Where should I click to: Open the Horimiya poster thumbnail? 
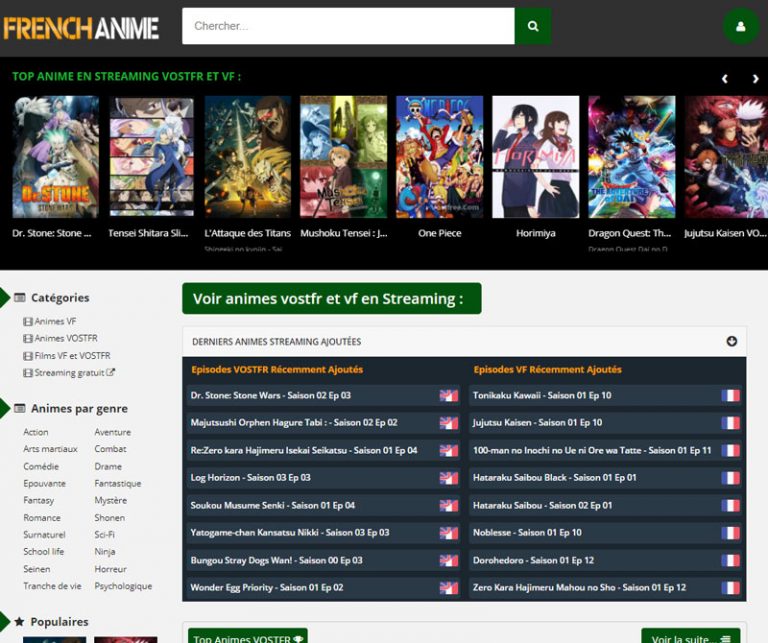point(535,157)
